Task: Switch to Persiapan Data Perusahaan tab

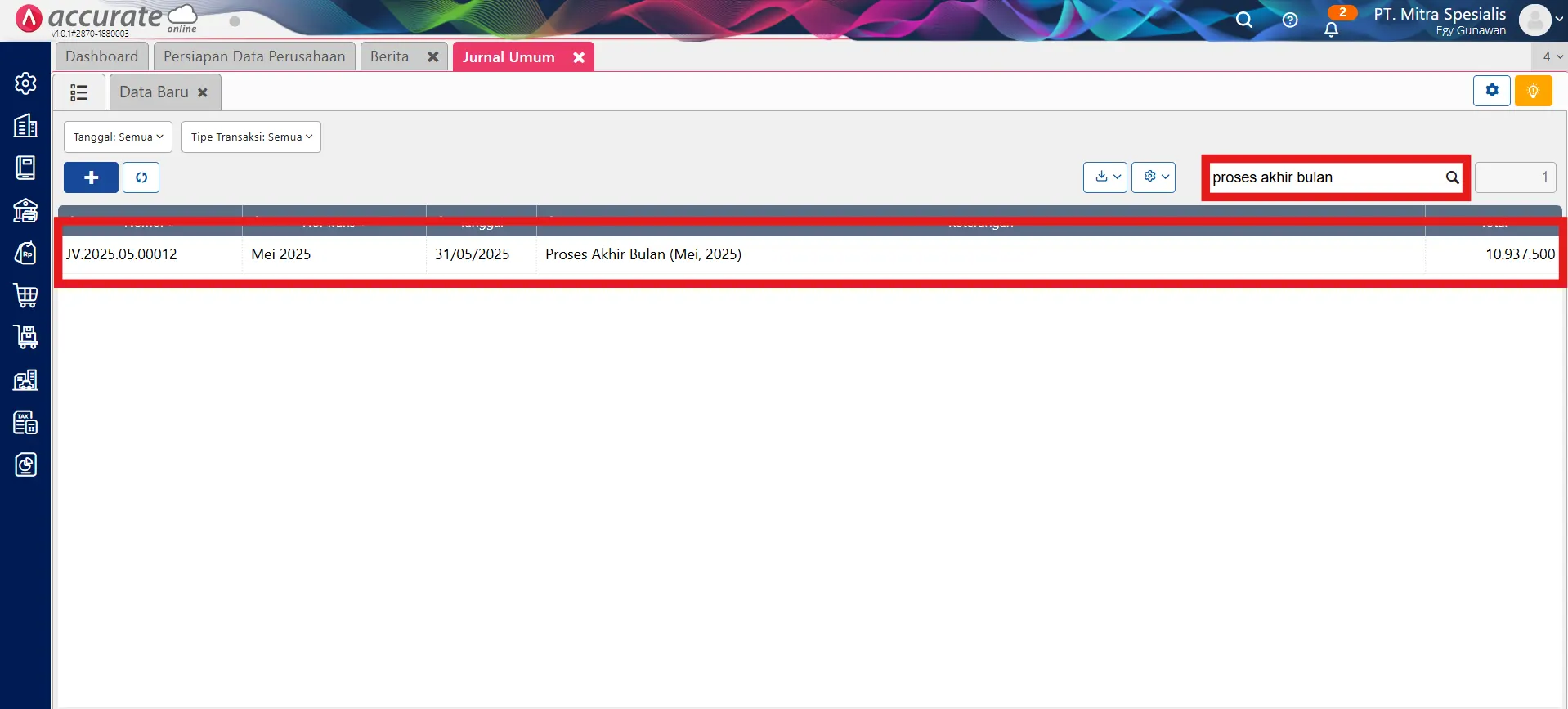Action: click(x=254, y=56)
